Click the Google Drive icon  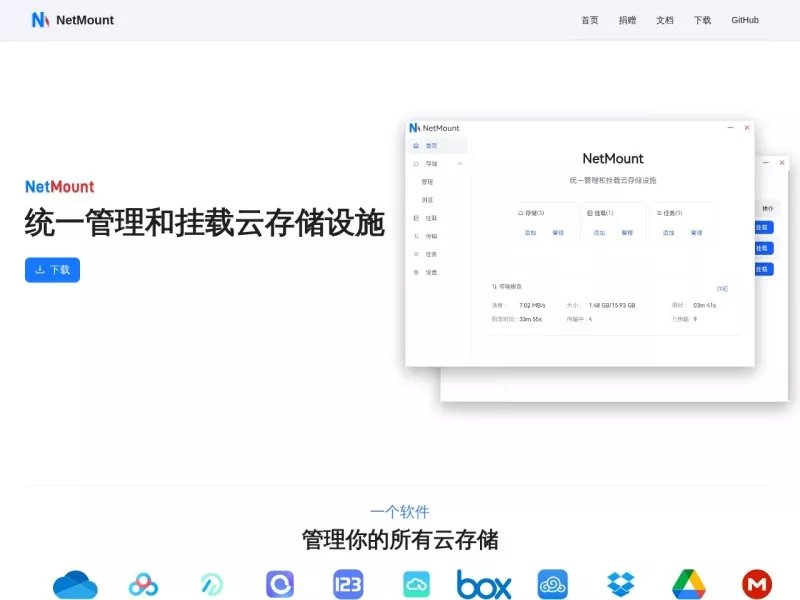[x=689, y=585]
